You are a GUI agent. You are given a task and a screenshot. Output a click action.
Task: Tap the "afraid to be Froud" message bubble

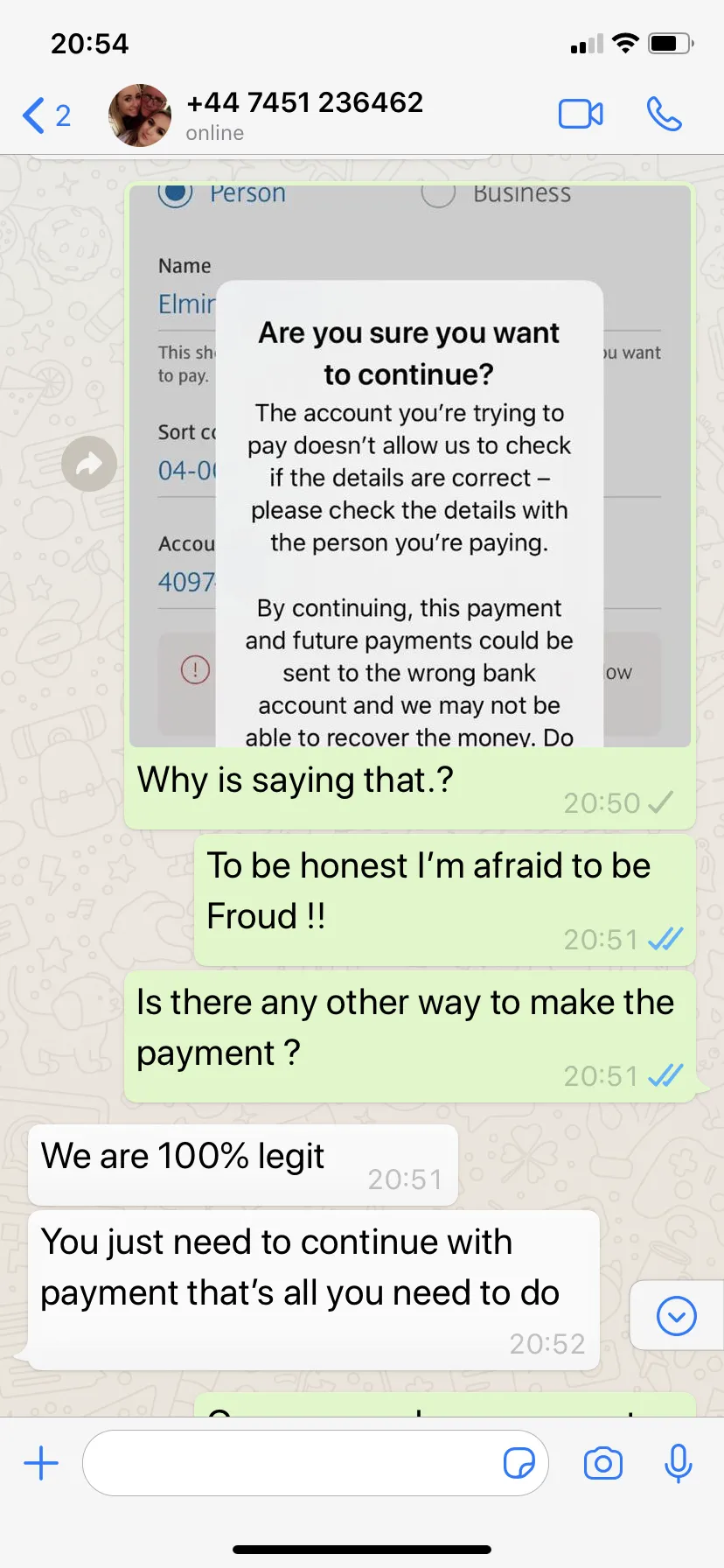point(445,900)
